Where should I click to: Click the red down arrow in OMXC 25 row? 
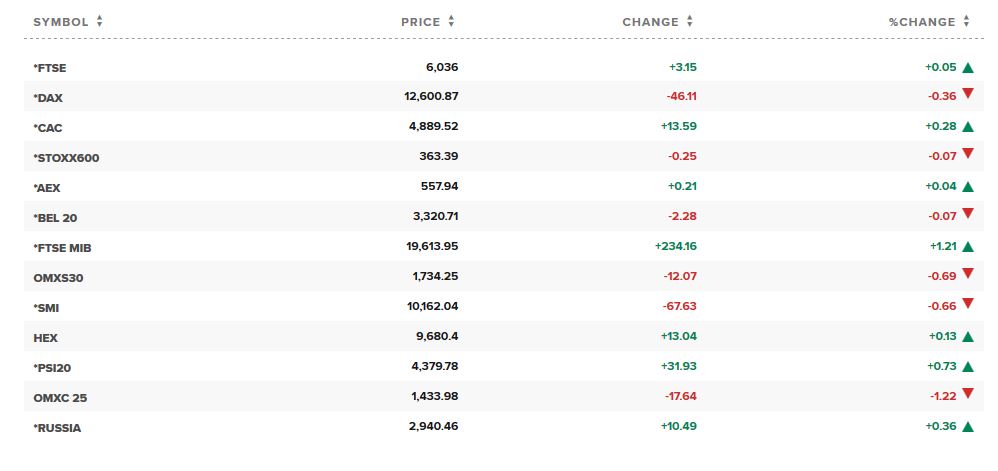point(968,393)
